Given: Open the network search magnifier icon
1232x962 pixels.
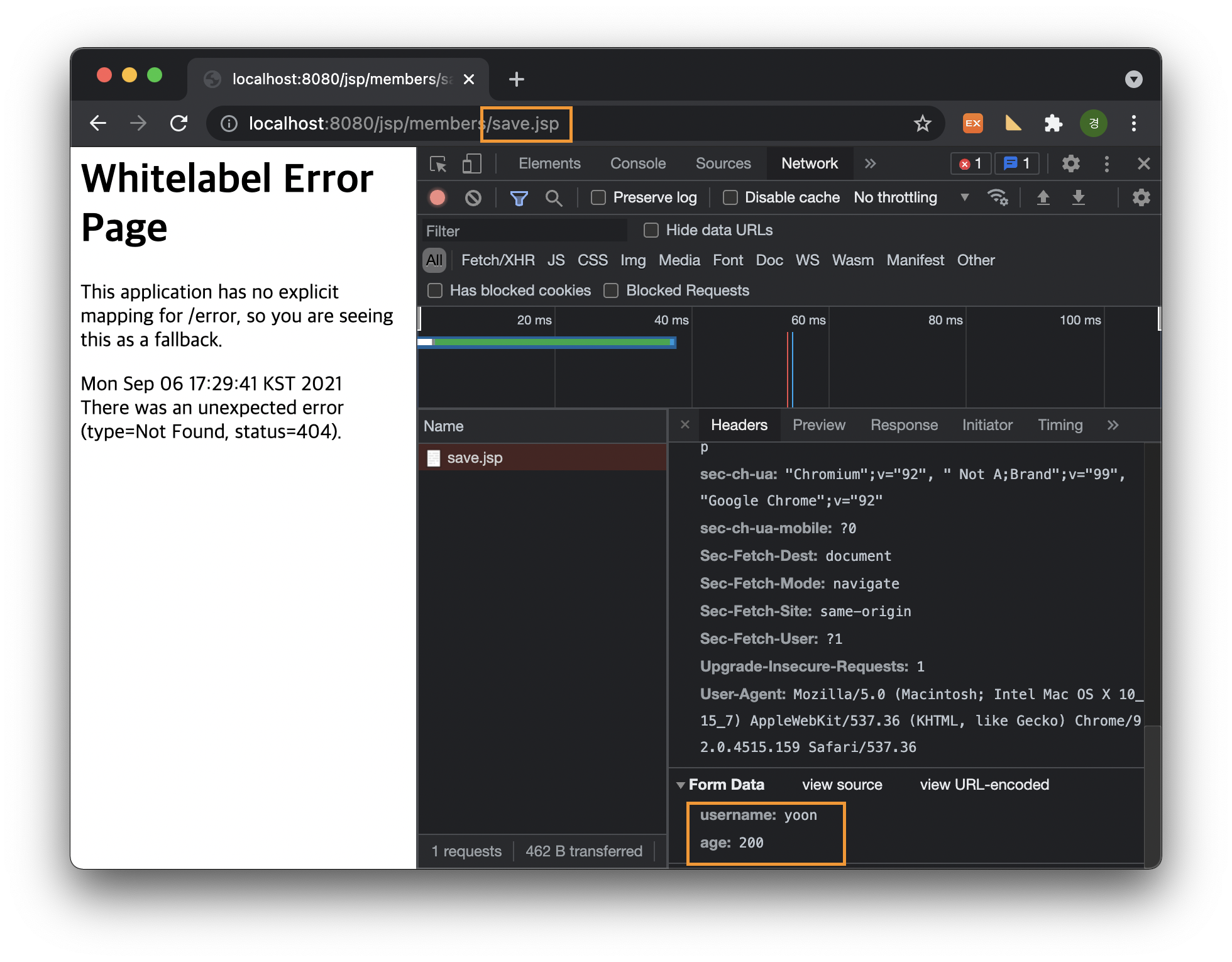Looking at the screenshot, I should 554,198.
